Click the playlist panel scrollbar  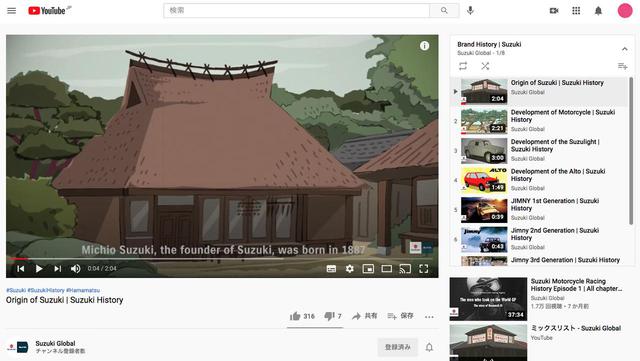pyautogui.click(x=631, y=151)
